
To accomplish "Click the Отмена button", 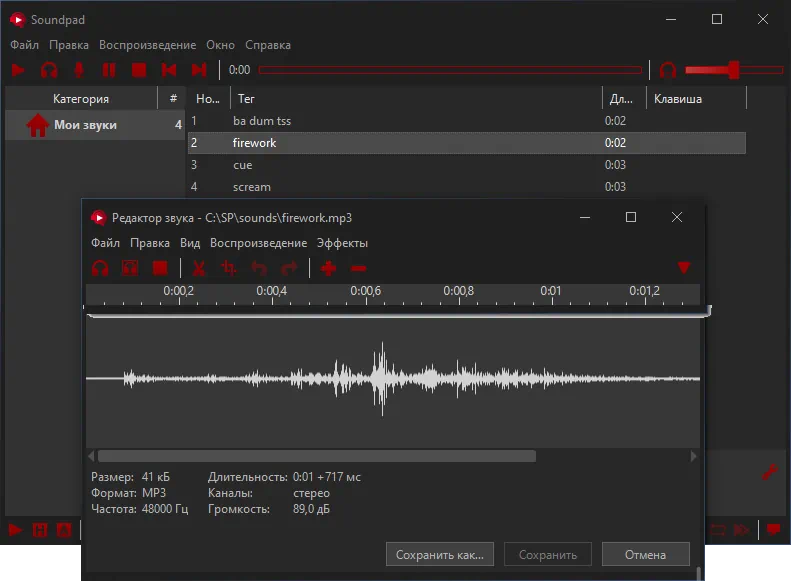I will (x=645, y=554).
